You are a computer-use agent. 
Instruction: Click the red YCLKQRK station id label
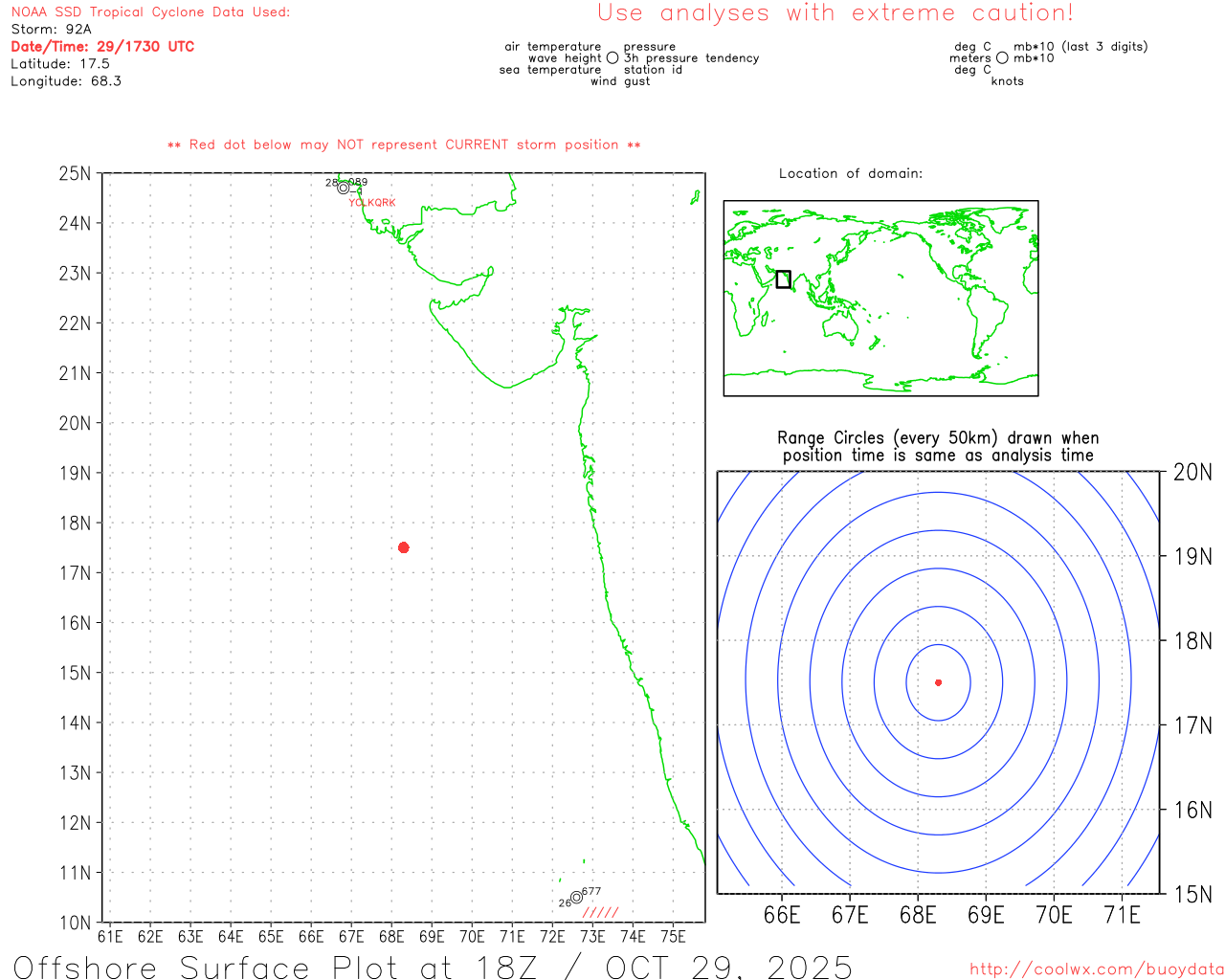click(x=372, y=203)
